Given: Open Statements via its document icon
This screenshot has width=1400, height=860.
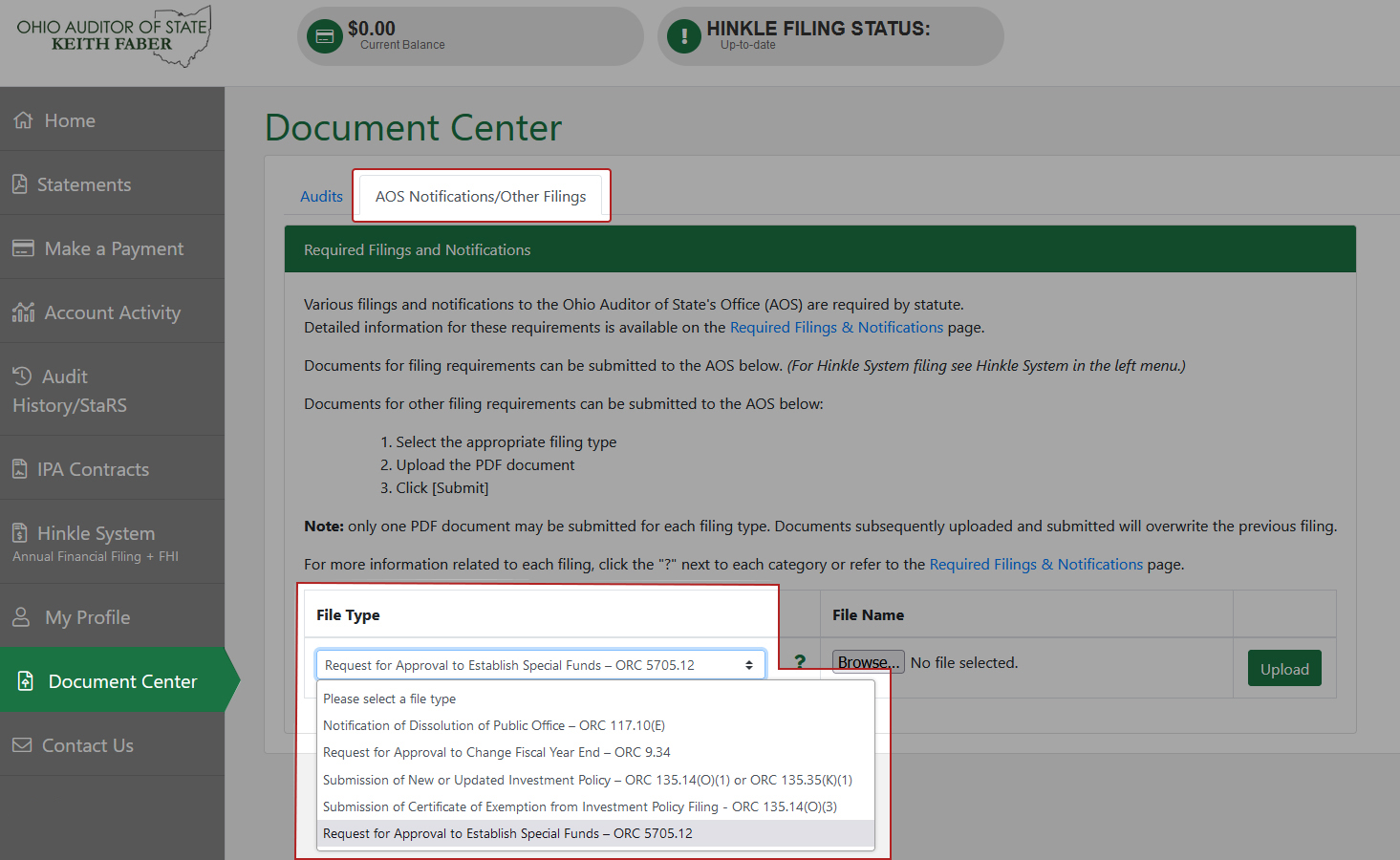Looking at the screenshot, I should (20, 184).
